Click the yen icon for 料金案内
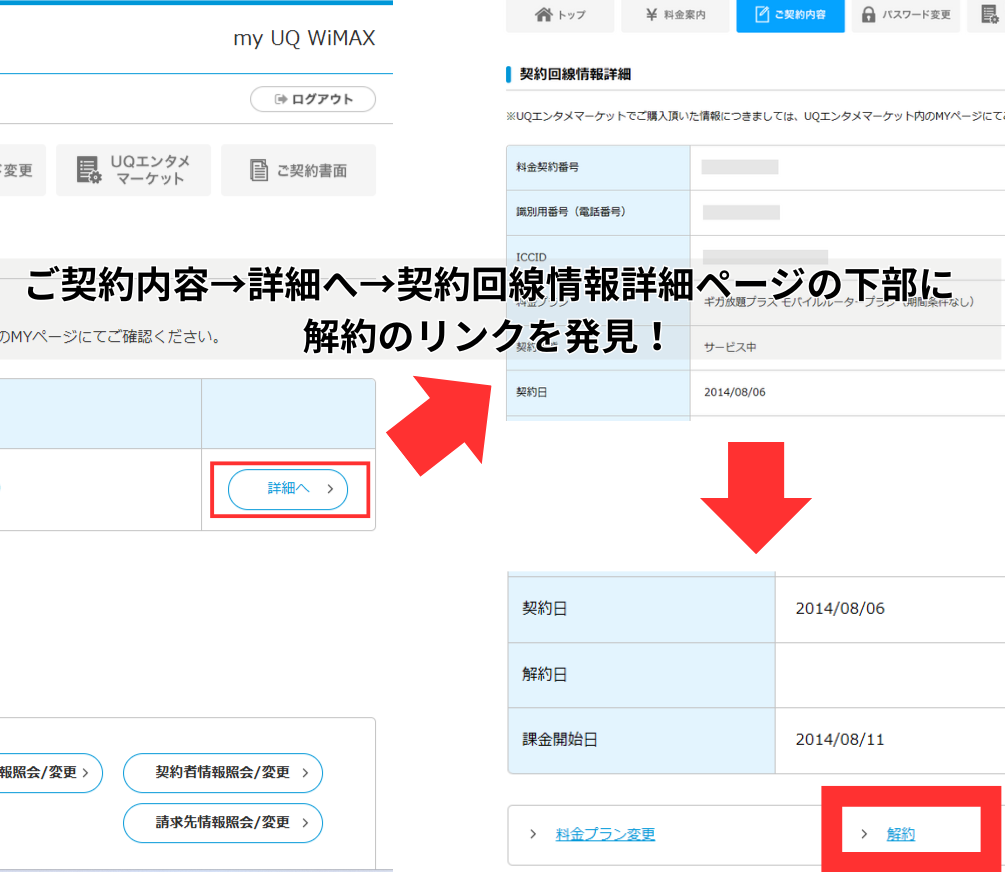 click(x=651, y=14)
